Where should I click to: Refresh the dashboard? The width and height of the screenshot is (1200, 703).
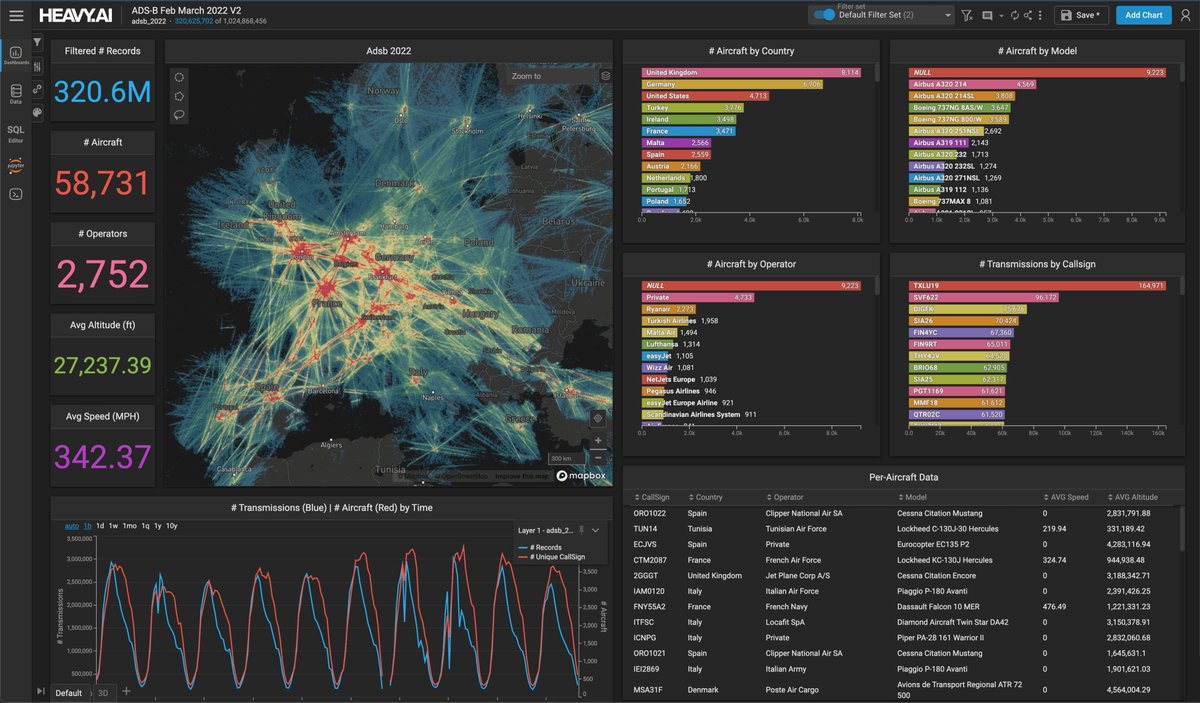pos(1014,15)
